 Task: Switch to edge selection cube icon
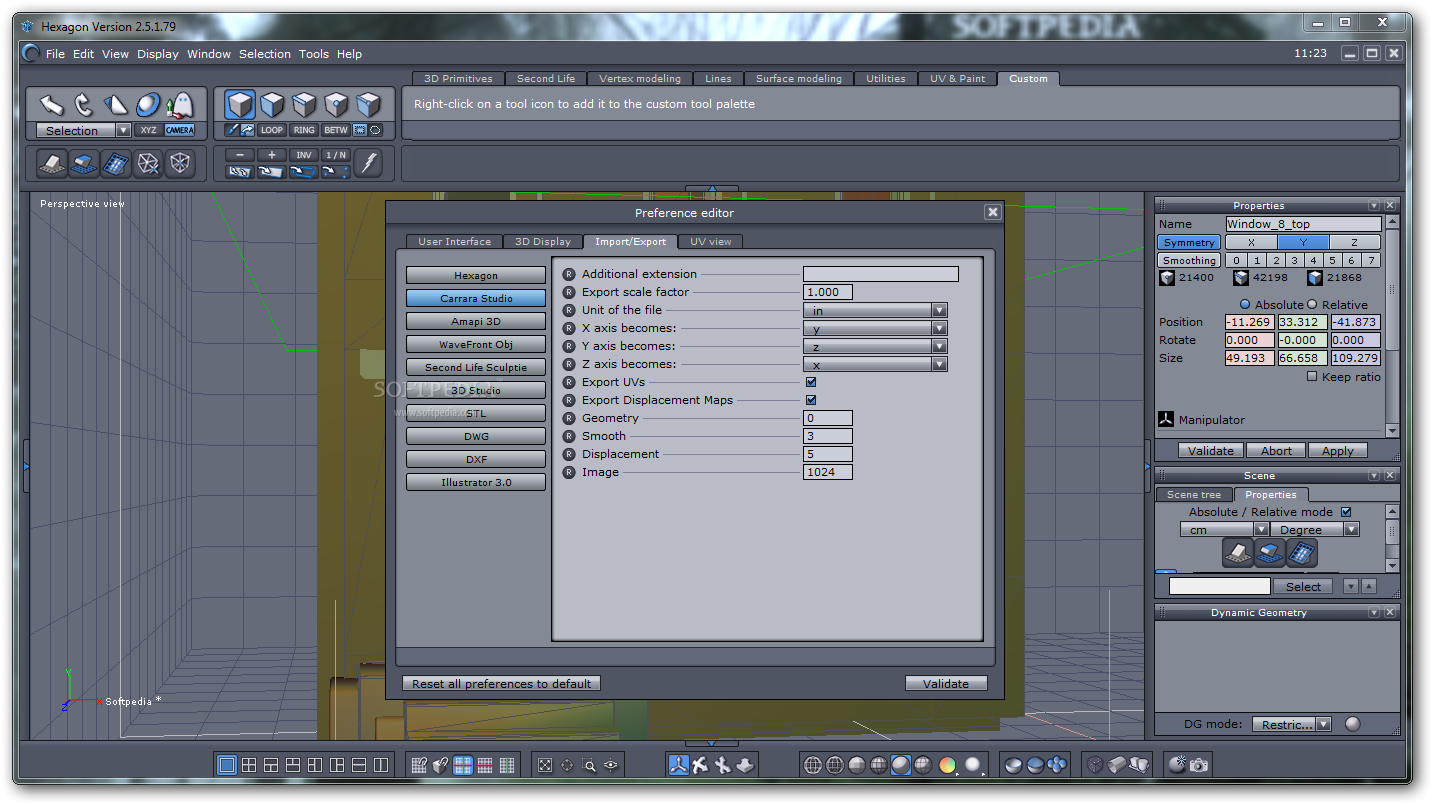305,104
